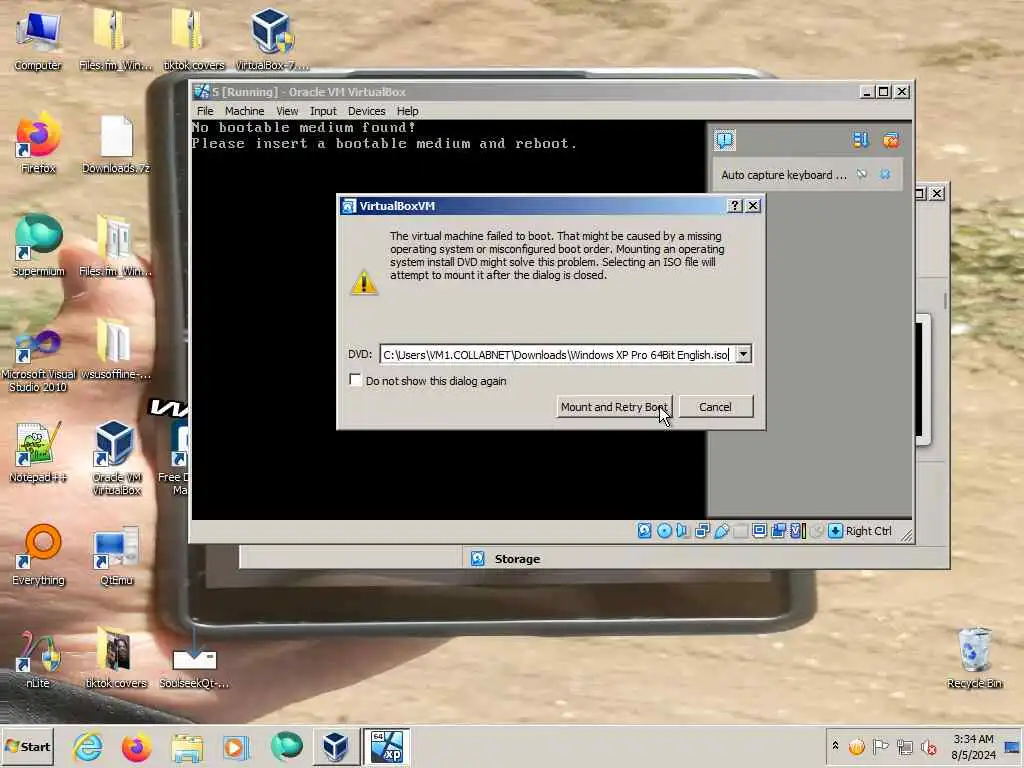The height and width of the screenshot is (768, 1024).
Task: Clear all notifications icon in panel
Action: [891, 140]
